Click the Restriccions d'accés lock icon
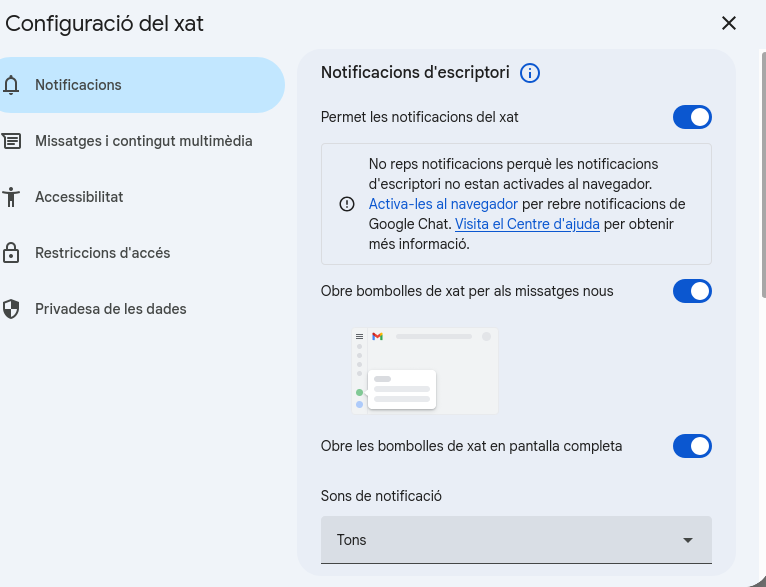 12,253
